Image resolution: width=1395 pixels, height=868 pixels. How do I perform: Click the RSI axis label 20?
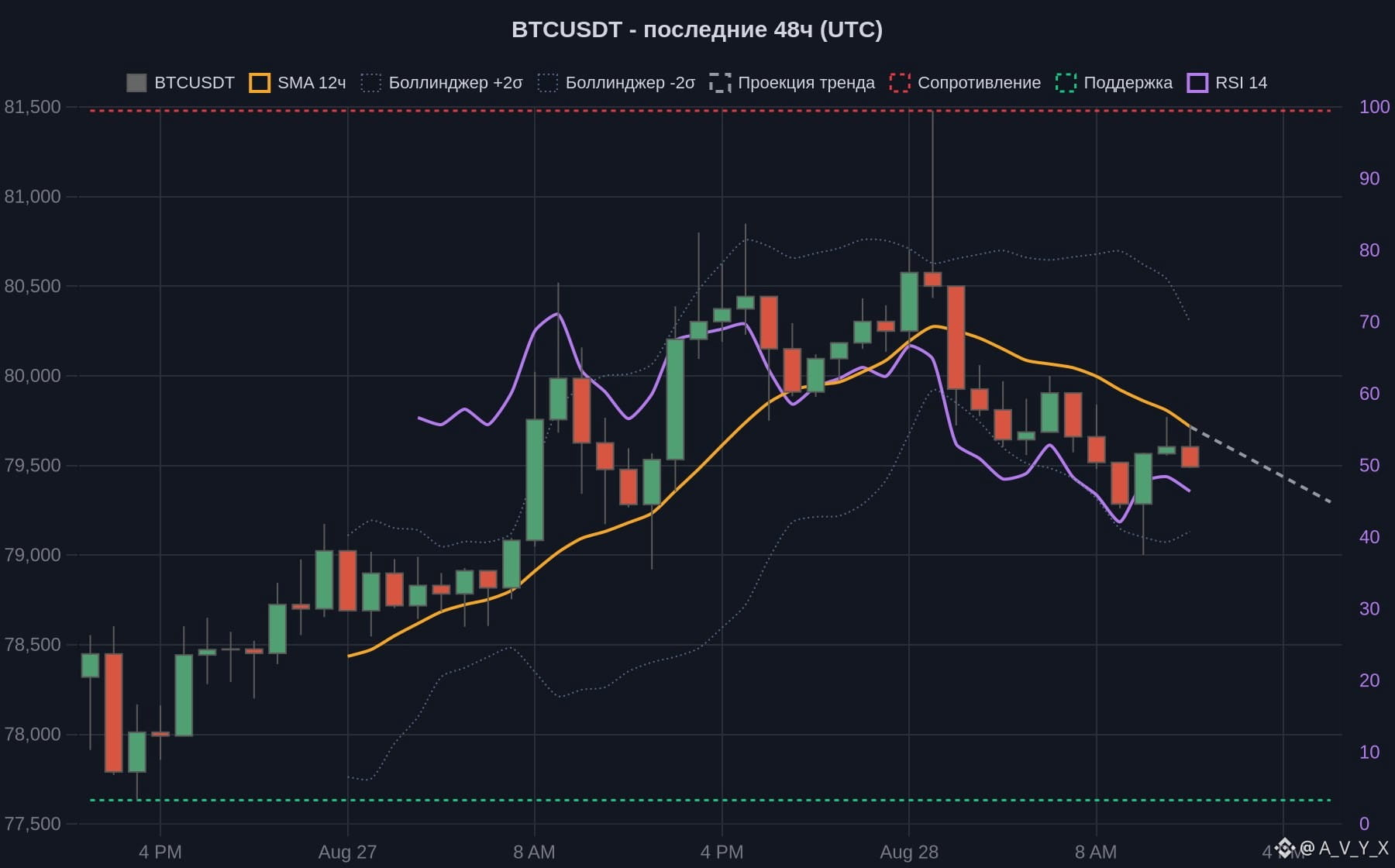pos(1369,680)
